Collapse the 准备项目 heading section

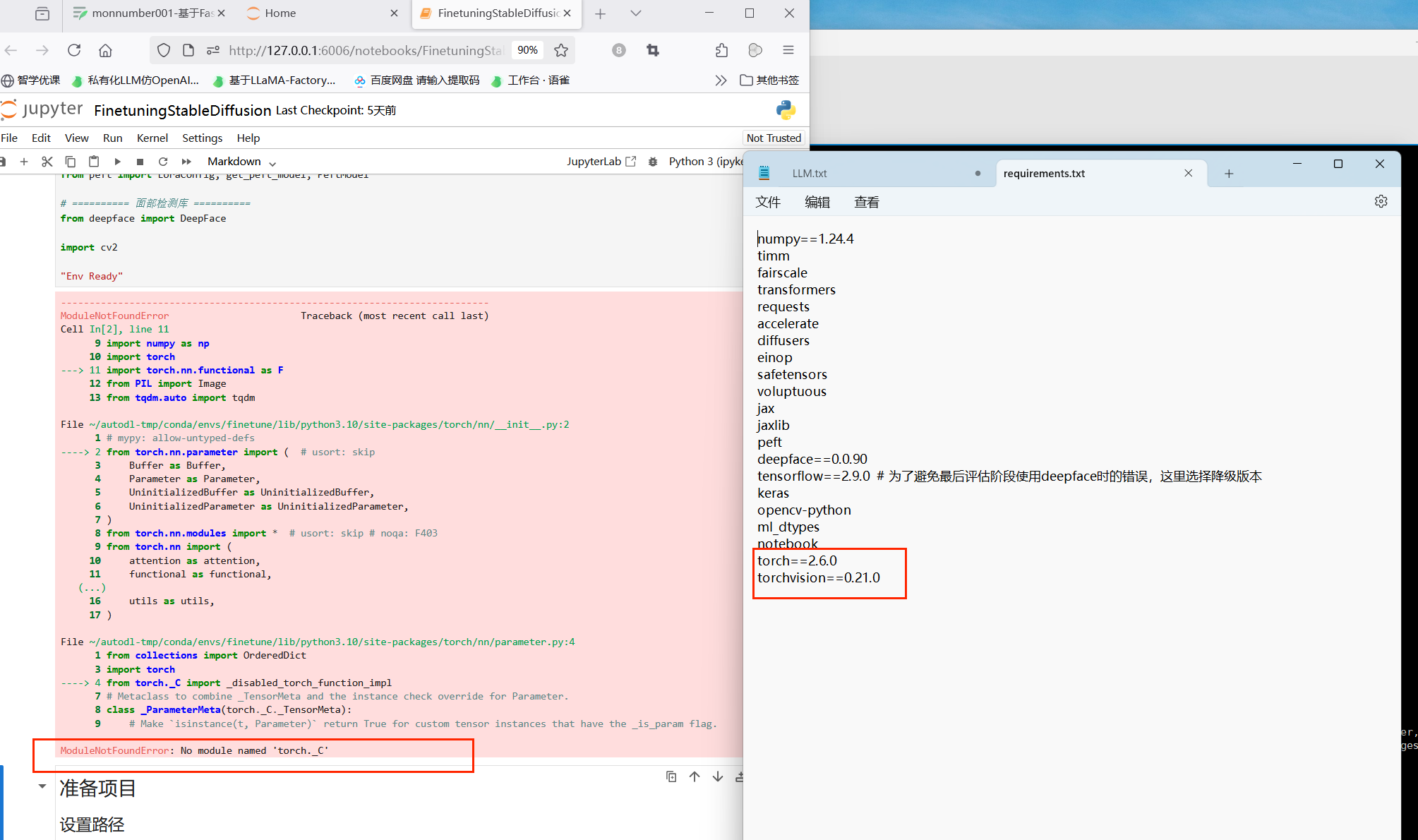tap(42, 786)
